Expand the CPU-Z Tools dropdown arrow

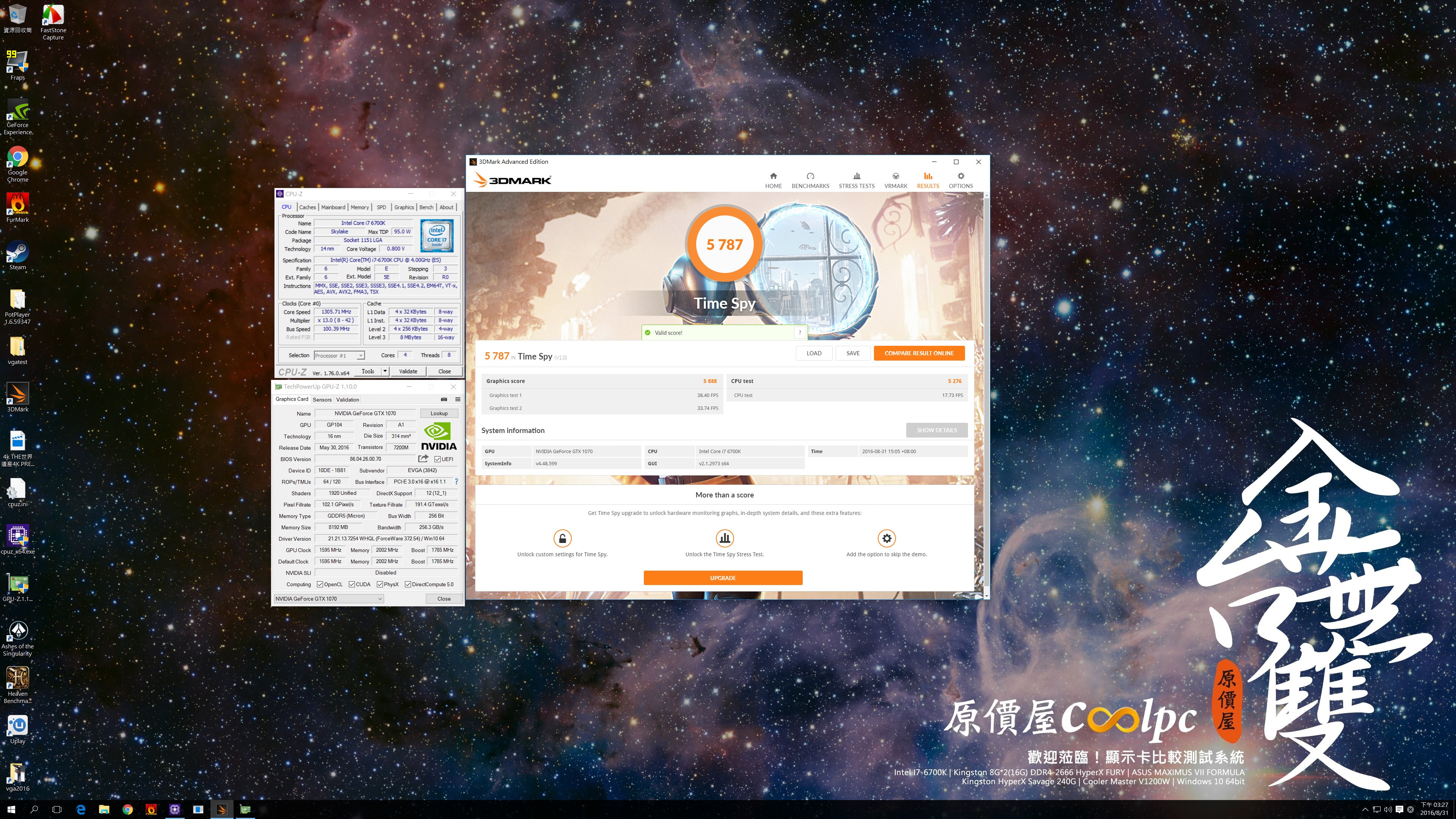[385, 371]
